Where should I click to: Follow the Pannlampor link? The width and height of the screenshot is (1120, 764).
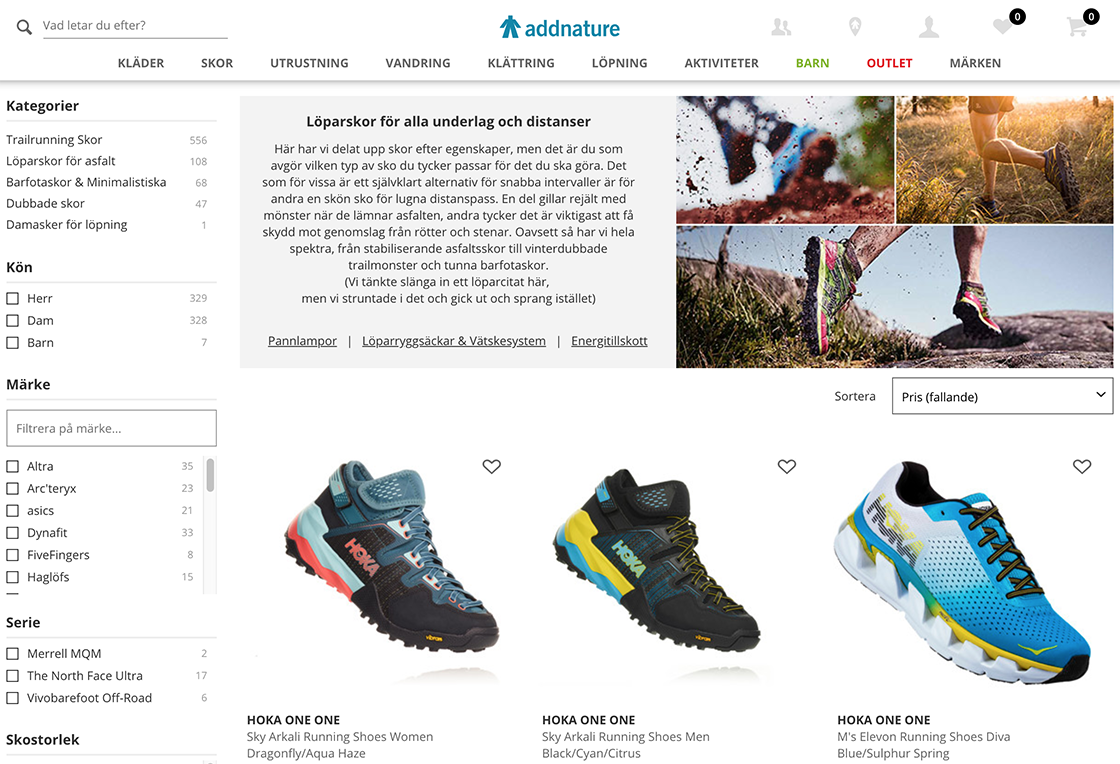(302, 341)
